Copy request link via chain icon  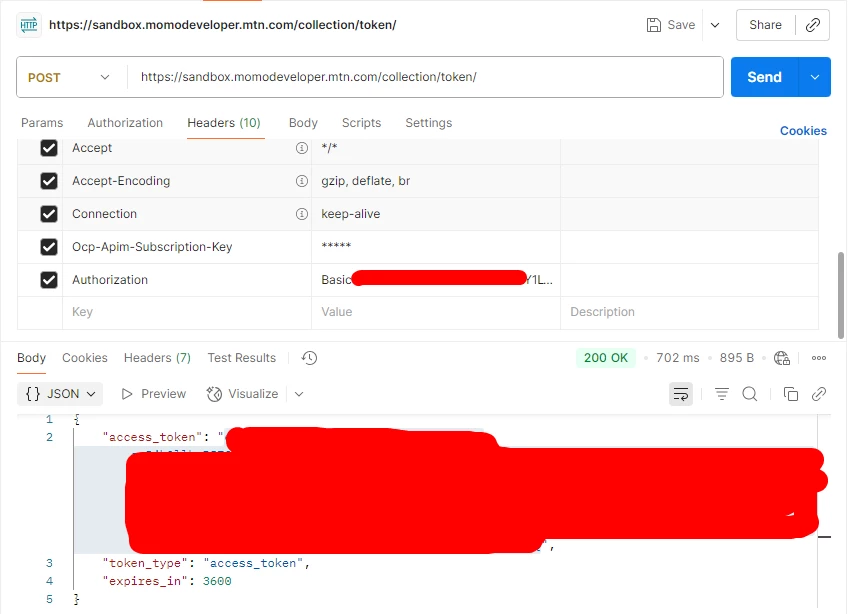tap(813, 25)
